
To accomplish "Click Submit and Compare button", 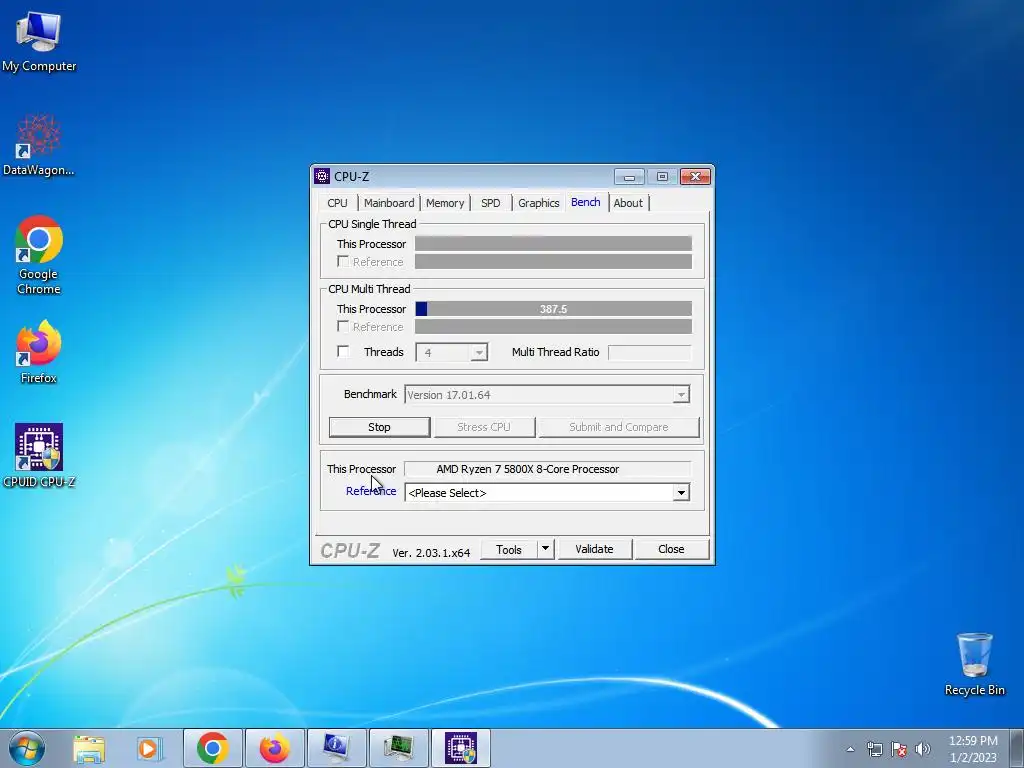I will tap(618, 427).
